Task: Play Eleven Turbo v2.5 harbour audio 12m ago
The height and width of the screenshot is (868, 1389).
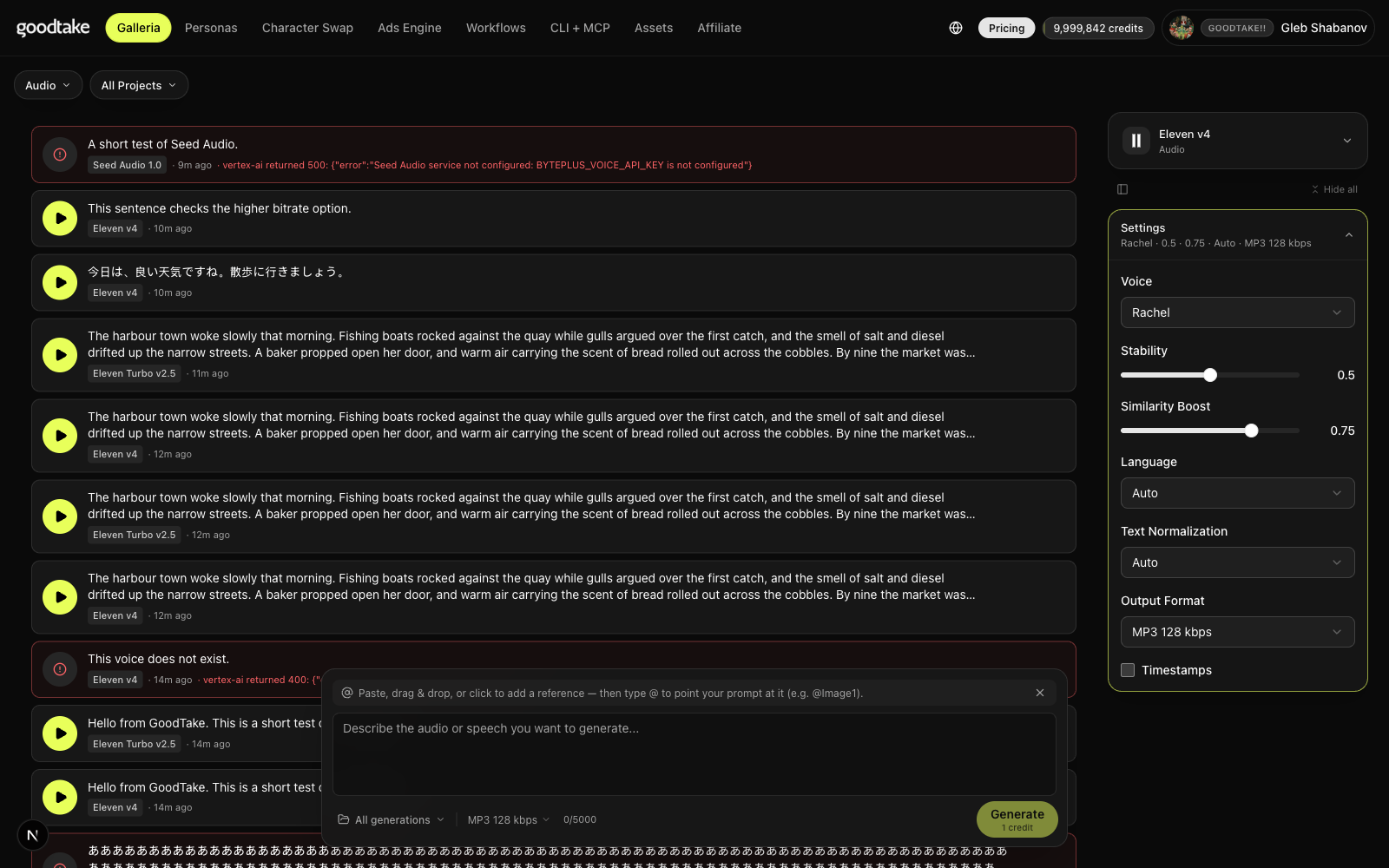Action: 60,516
